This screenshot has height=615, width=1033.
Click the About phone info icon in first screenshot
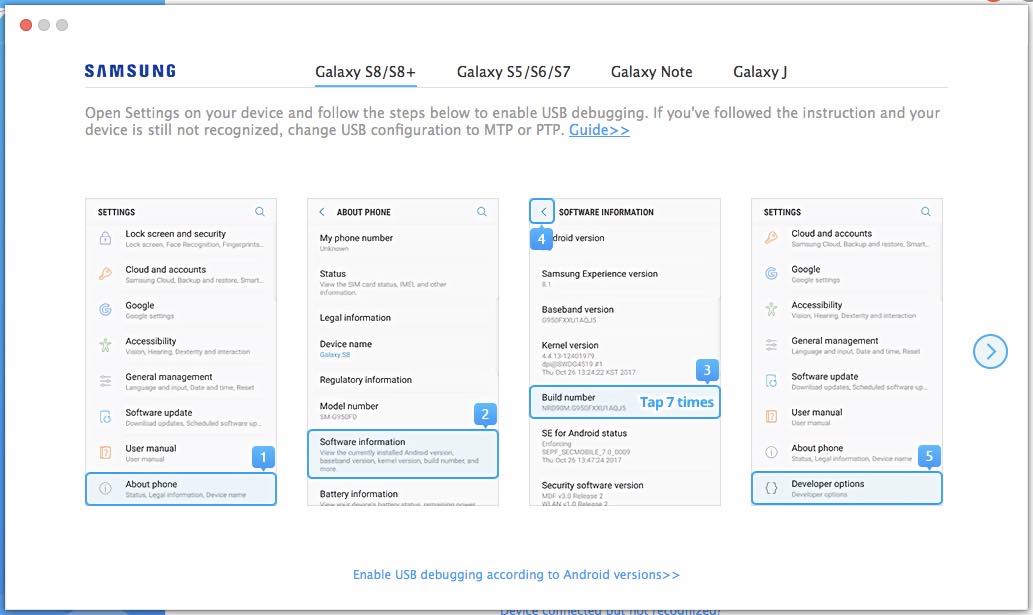click(x=105, y=488)
